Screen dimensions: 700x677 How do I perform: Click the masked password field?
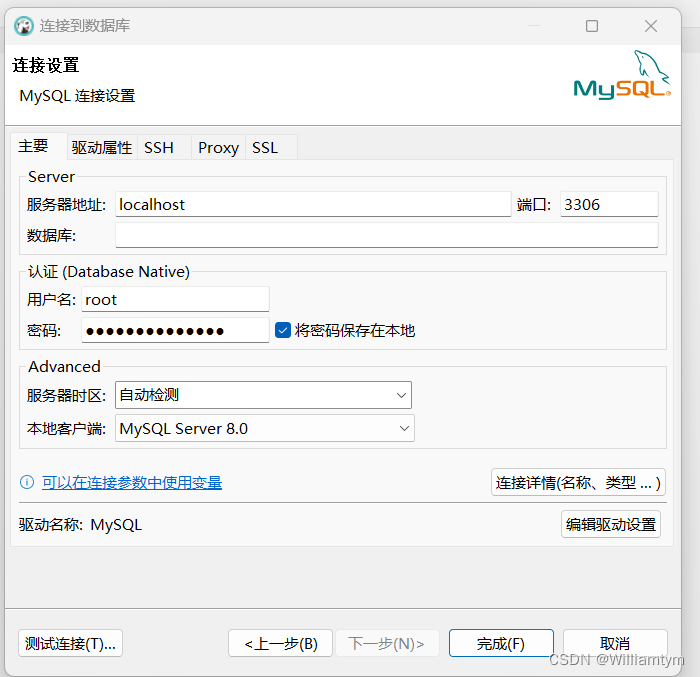pyautogui.click(x=175, y=330)
